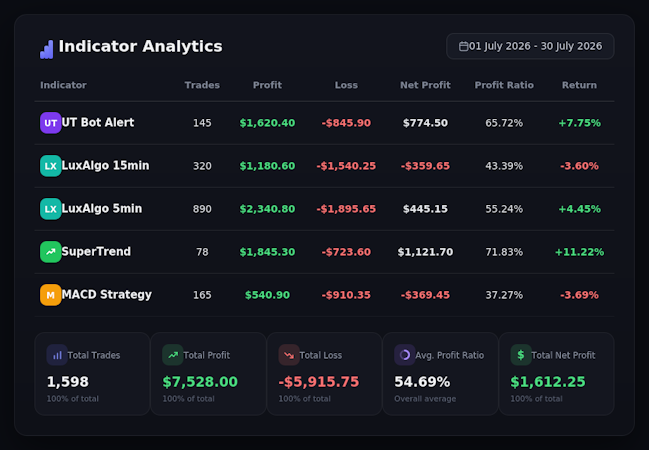Click the Indicator Analytics bar chart icon
Screen dimensions: 649x450
pyautogui.click(x=46, y=49)
